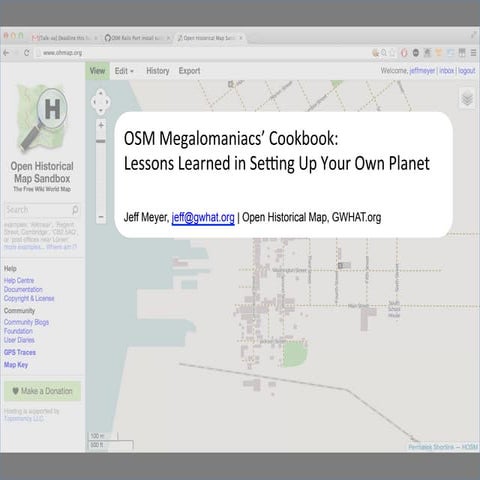This screenshot has height=480, width=480.
Task: Click the red circular extension icon
Action: tap(404, 53)
